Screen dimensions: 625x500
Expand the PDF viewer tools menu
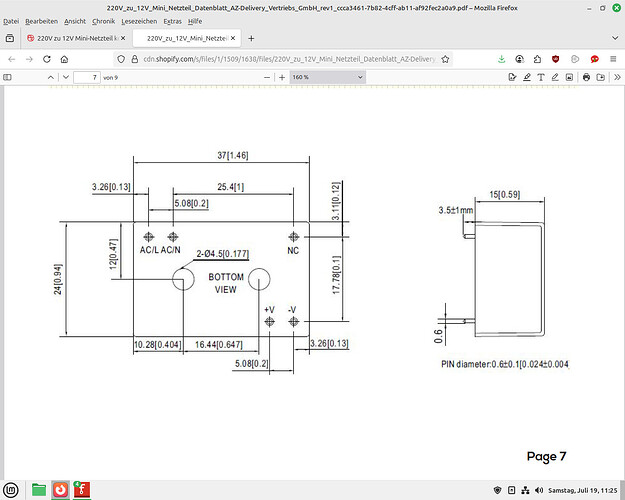click(x=616, y=77)
